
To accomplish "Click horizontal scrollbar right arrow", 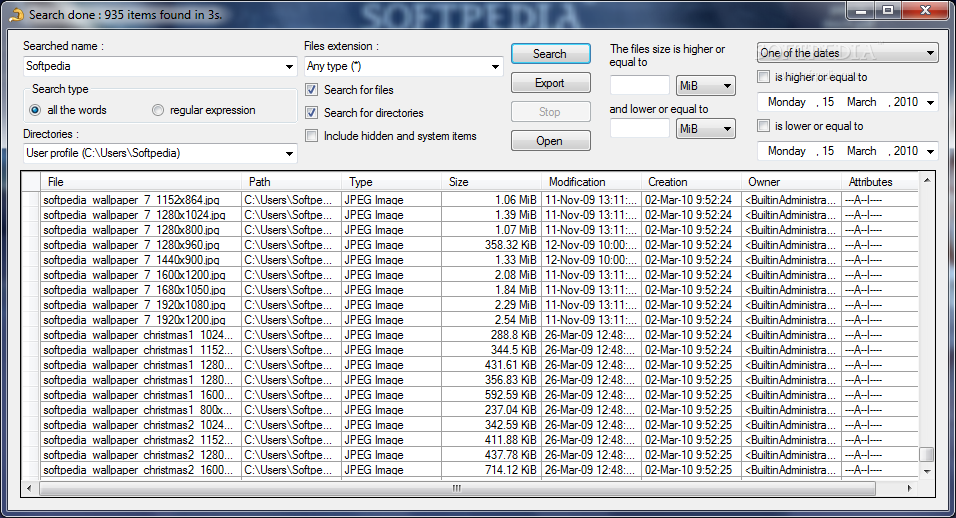I will (910, 488).
